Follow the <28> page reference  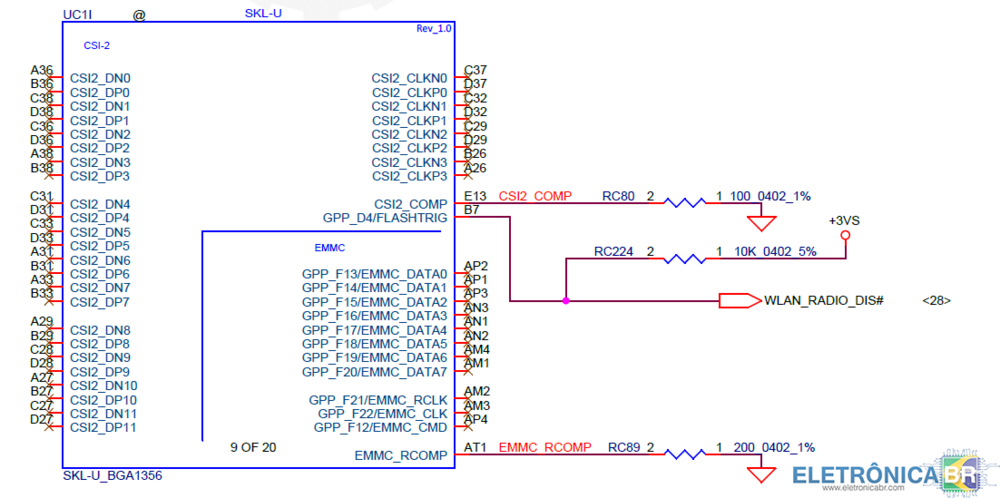(936, 300)
